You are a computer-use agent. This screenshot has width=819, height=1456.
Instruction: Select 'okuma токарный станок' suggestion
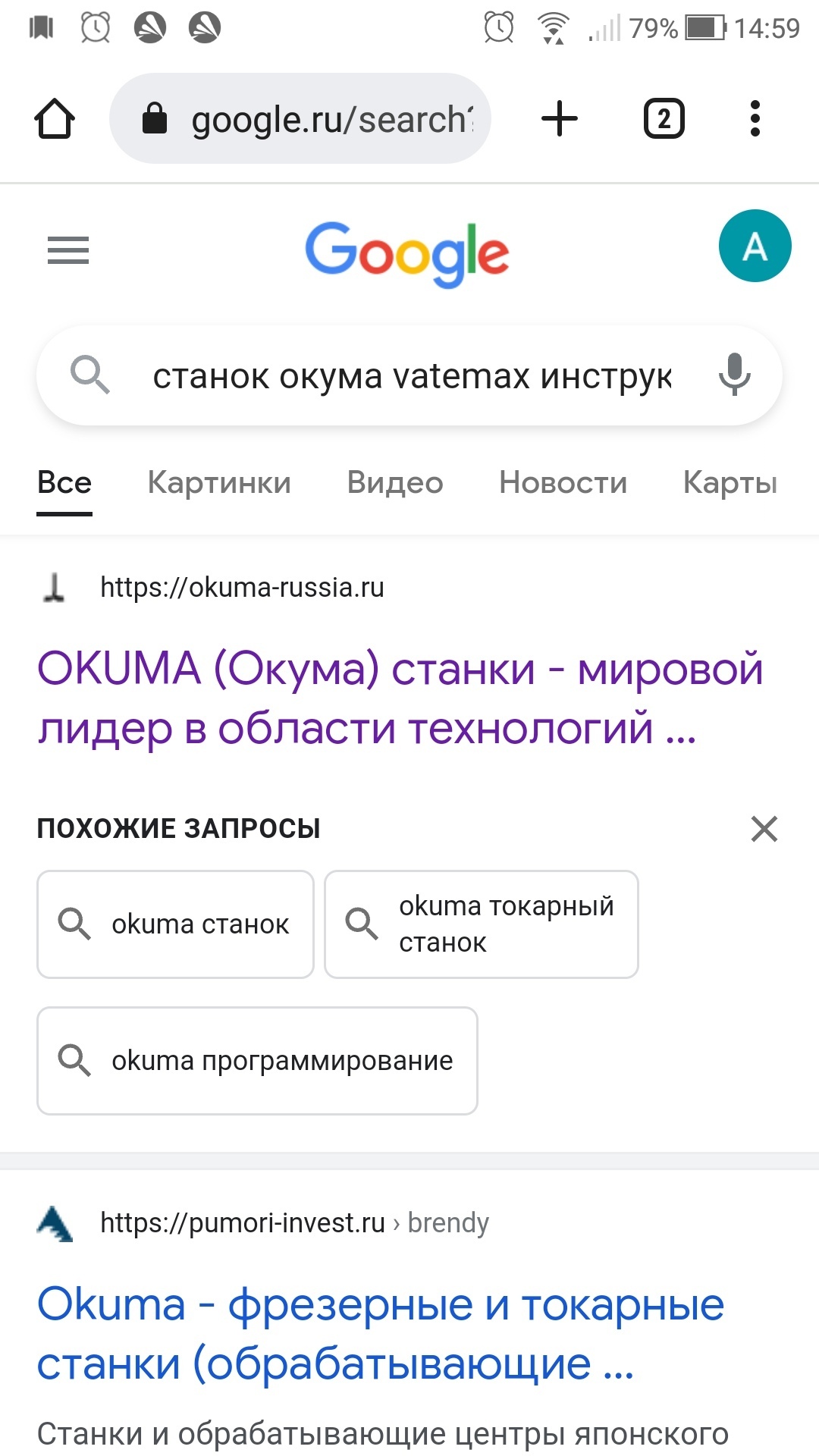pos(482,924)
